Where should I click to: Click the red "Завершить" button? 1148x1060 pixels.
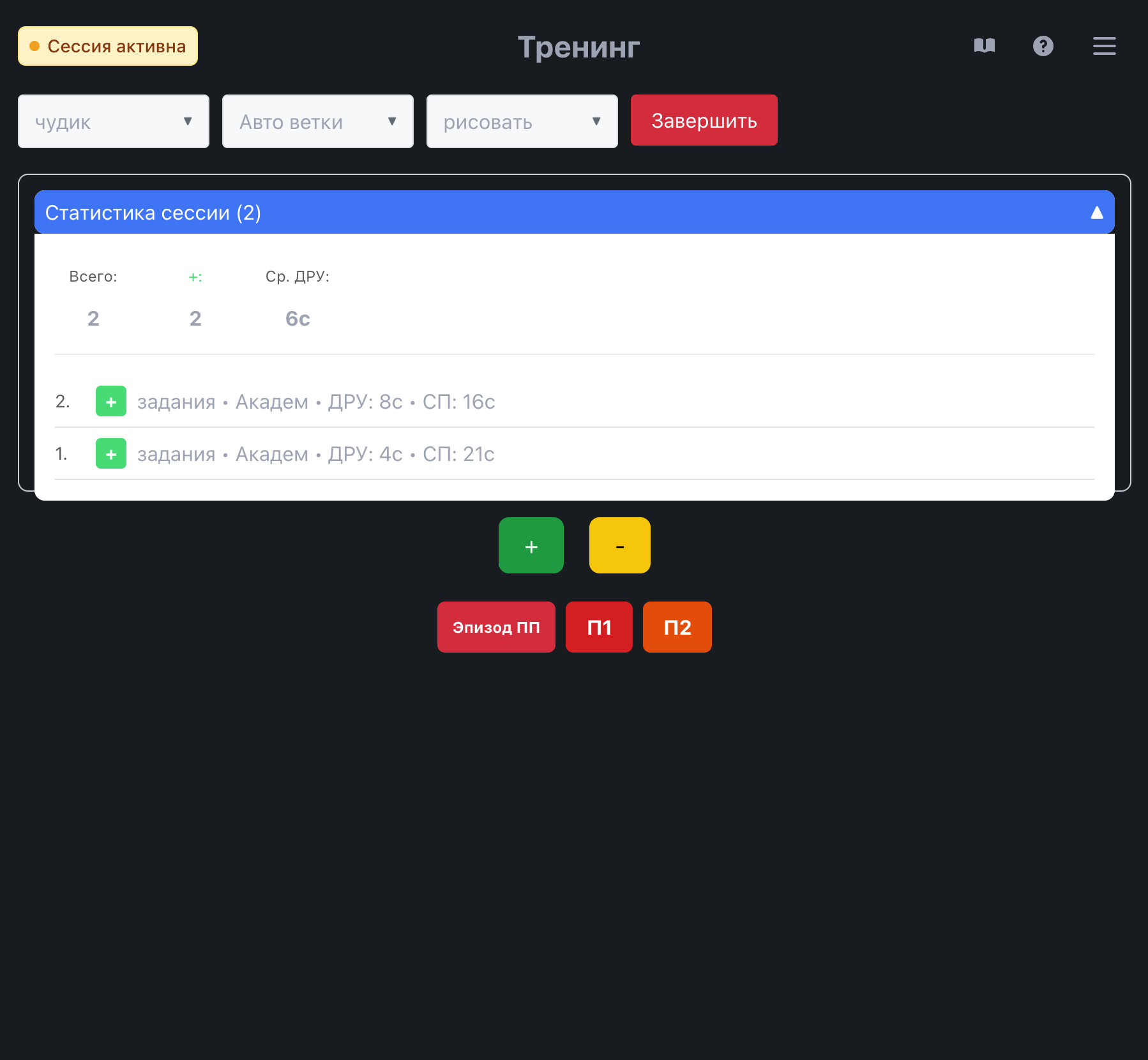704,121
